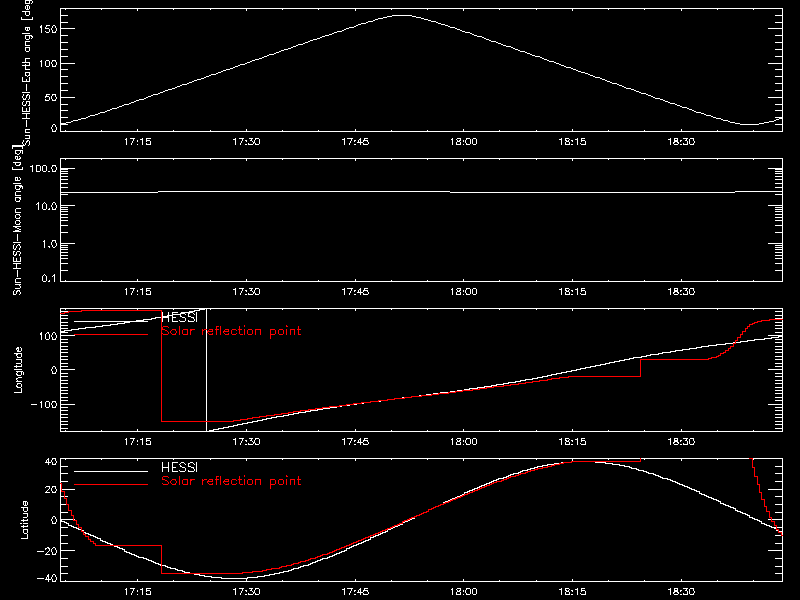Click 17:45 tick under Latitude plot
800x600 pixels.
pos(355,592)
